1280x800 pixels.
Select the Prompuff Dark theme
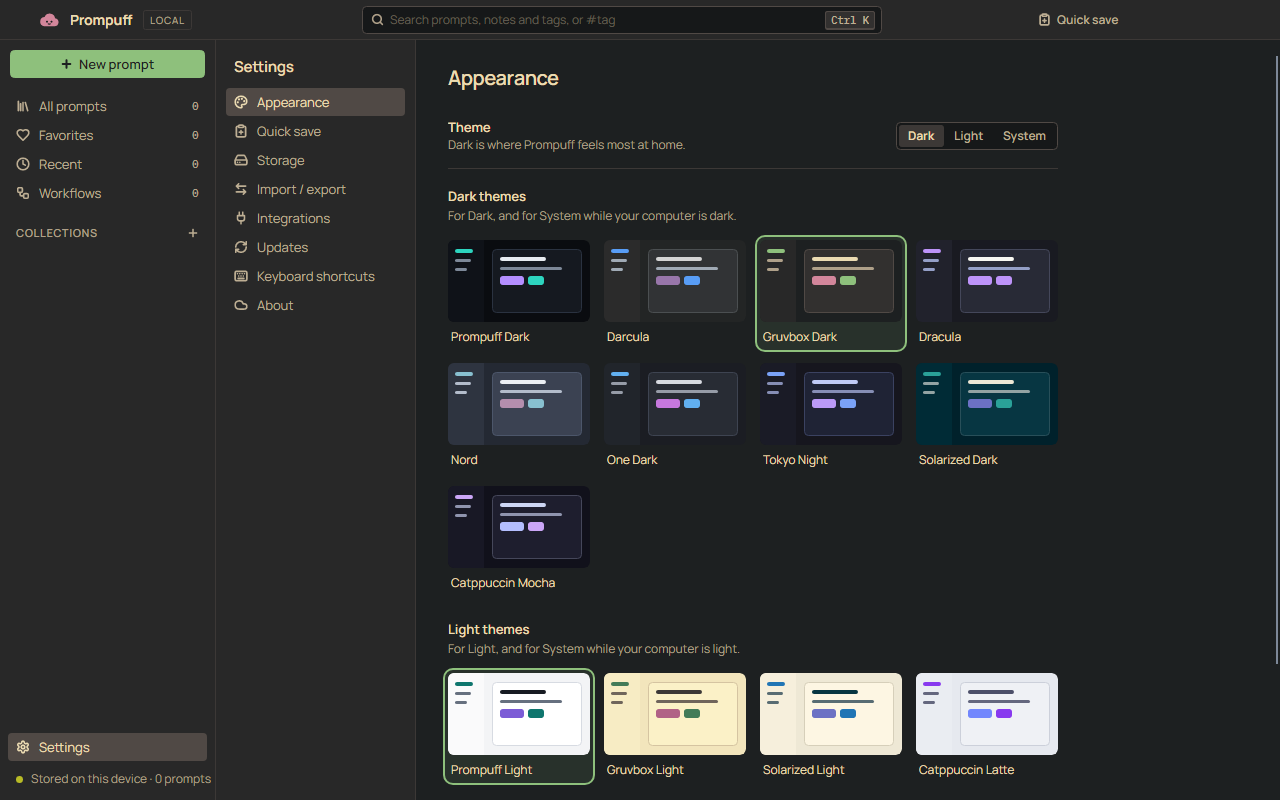pyautogui.click(x=519, y=293)
